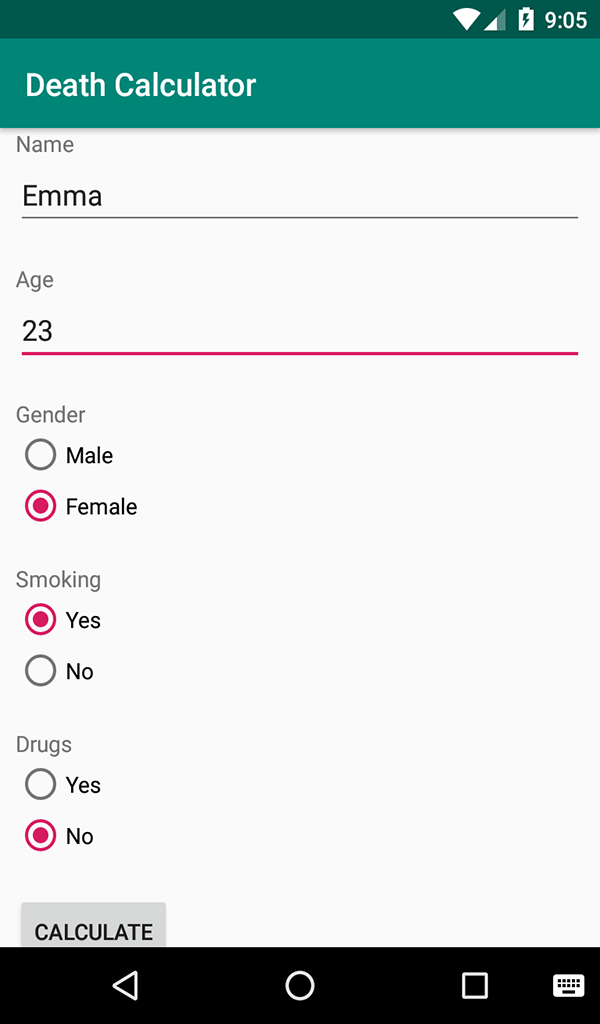Select the Female gender radio button
The width and height of the screenshot is (600, 1024).
tap(41, 506)
